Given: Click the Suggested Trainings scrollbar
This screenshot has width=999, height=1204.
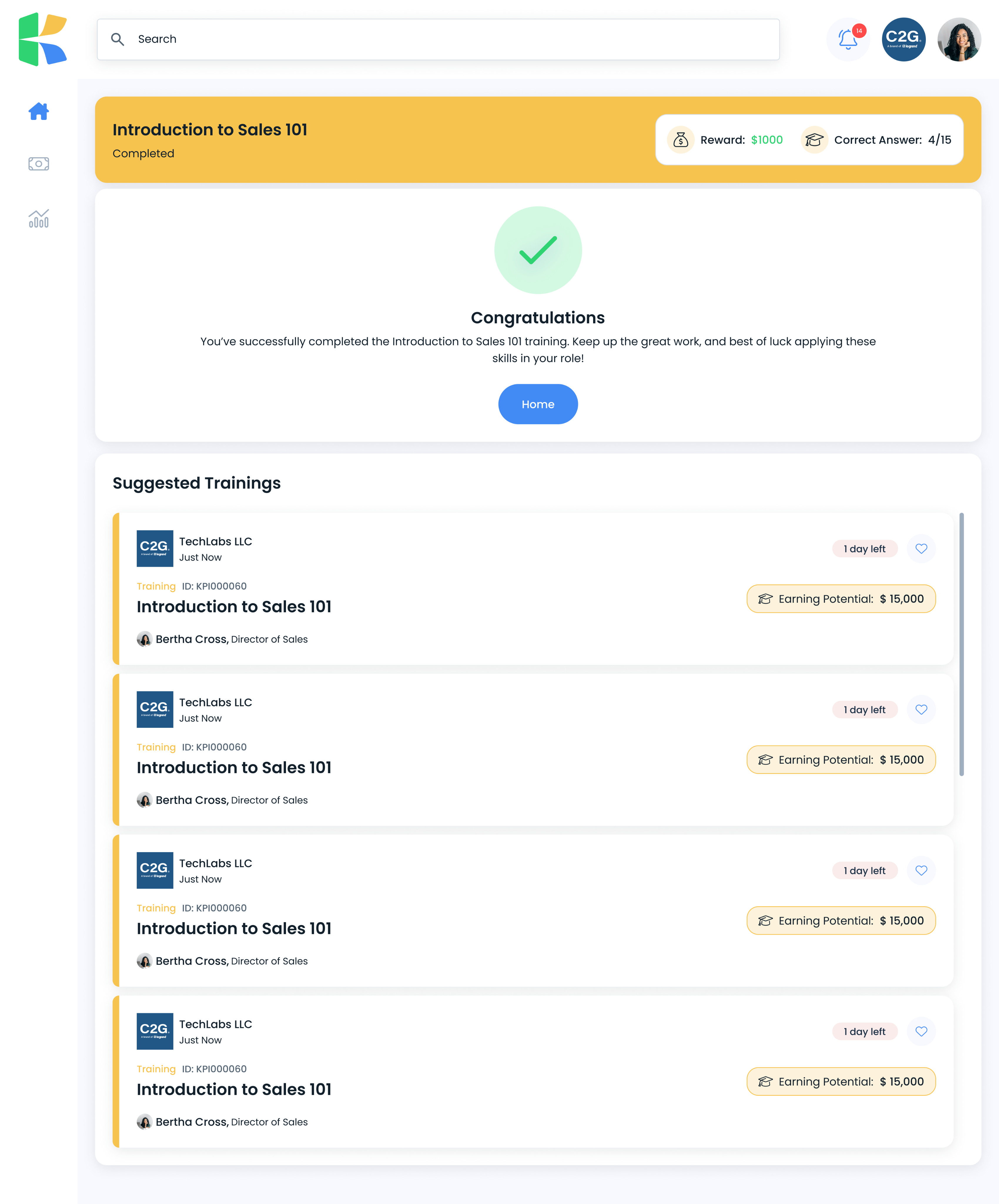Looking at the screenshot, I should tap(961, 644).
